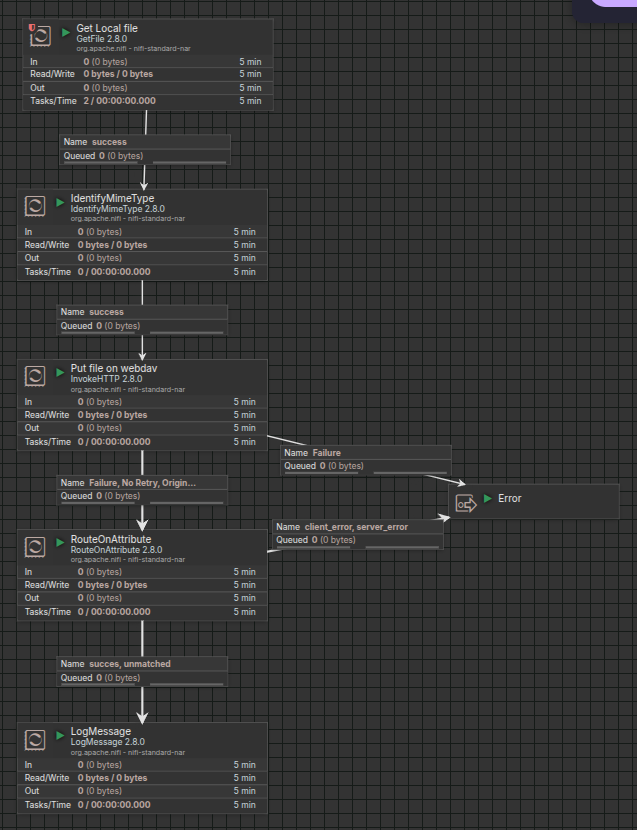
Task: Click the In row of Put file on webdav
Action: [142, 402]
